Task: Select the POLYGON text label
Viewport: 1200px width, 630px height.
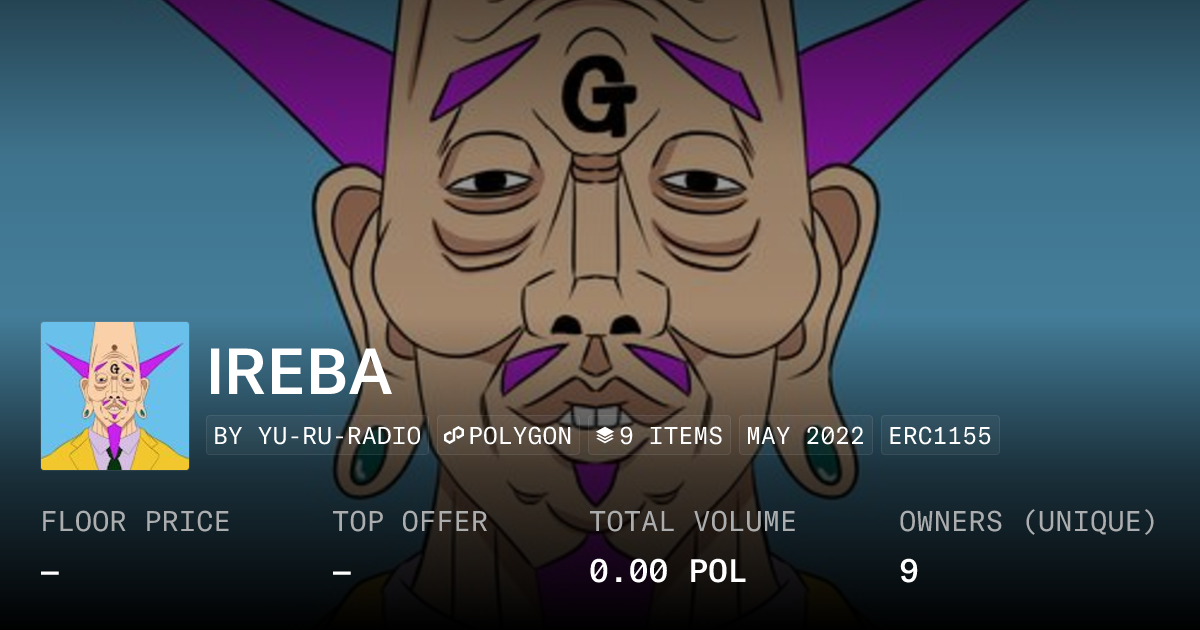Action: click(520, 436)
